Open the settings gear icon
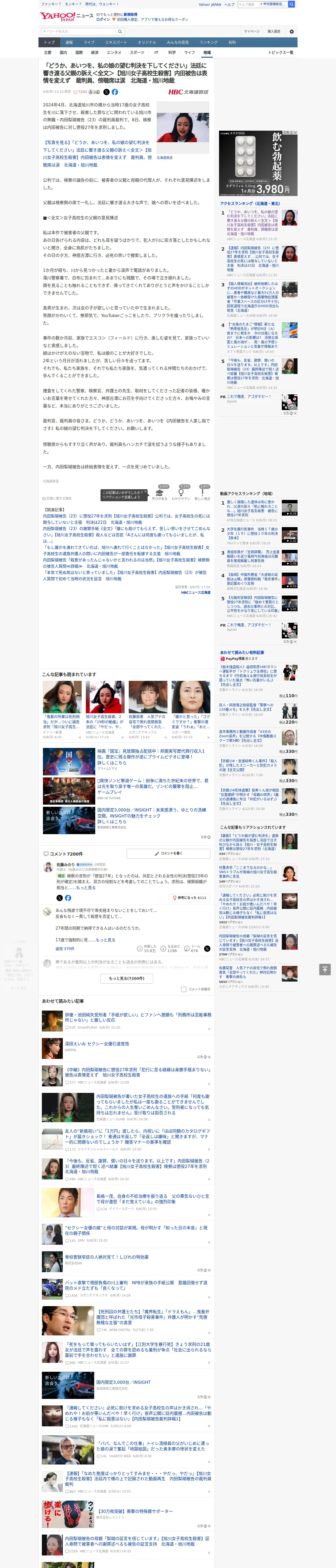The image size is (336, 1568). click(292, 31)
